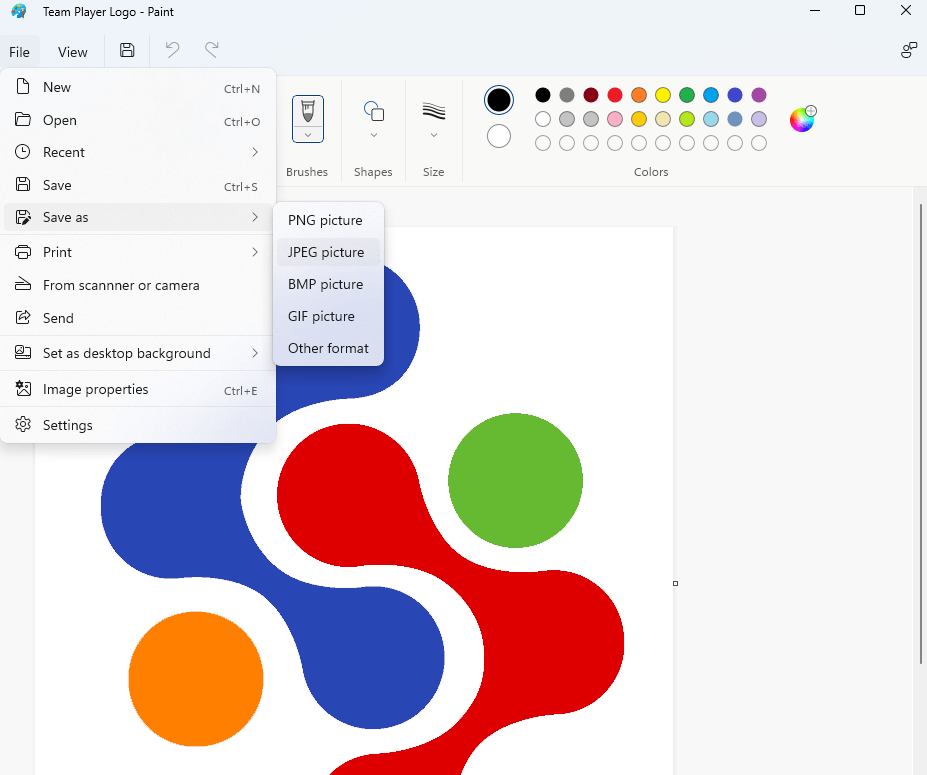
Task: Click the undo arrow icon
Action: tap(172, 50)
